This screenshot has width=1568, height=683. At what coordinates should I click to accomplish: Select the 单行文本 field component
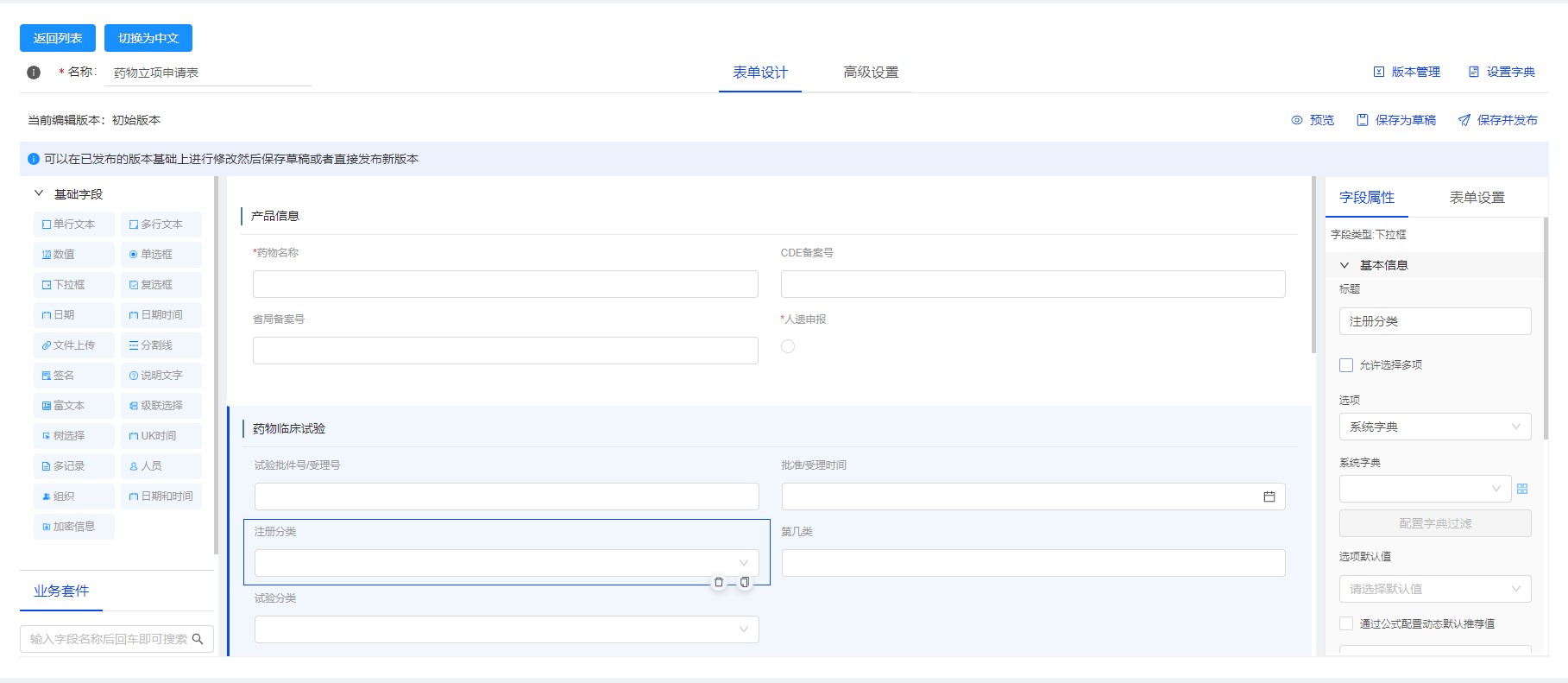point(73,225)
